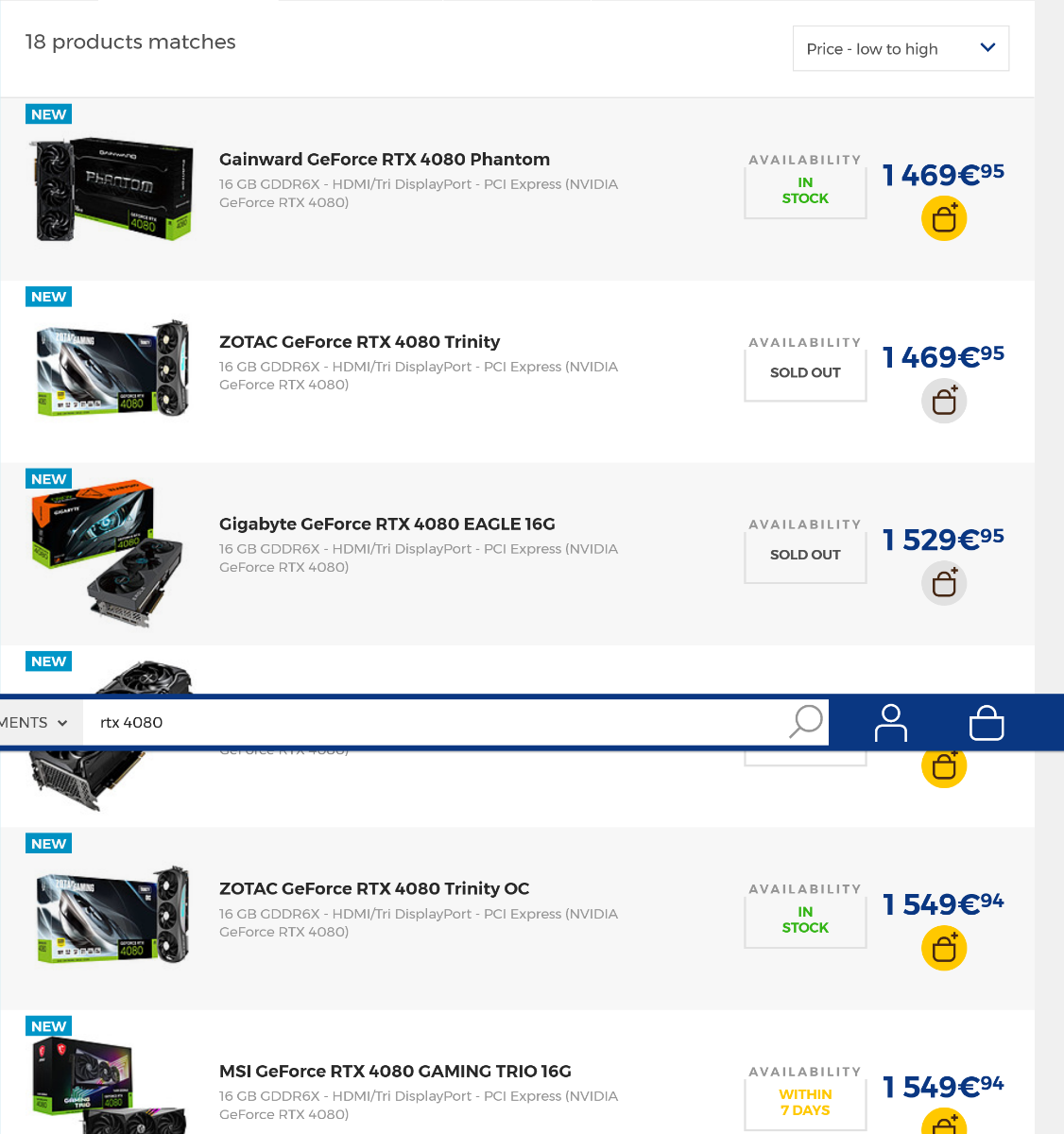Open the user account icon
Image resolution: width=1064 pixels, height=1134 pixels.
pyautogui.click(x=890, y=723)
